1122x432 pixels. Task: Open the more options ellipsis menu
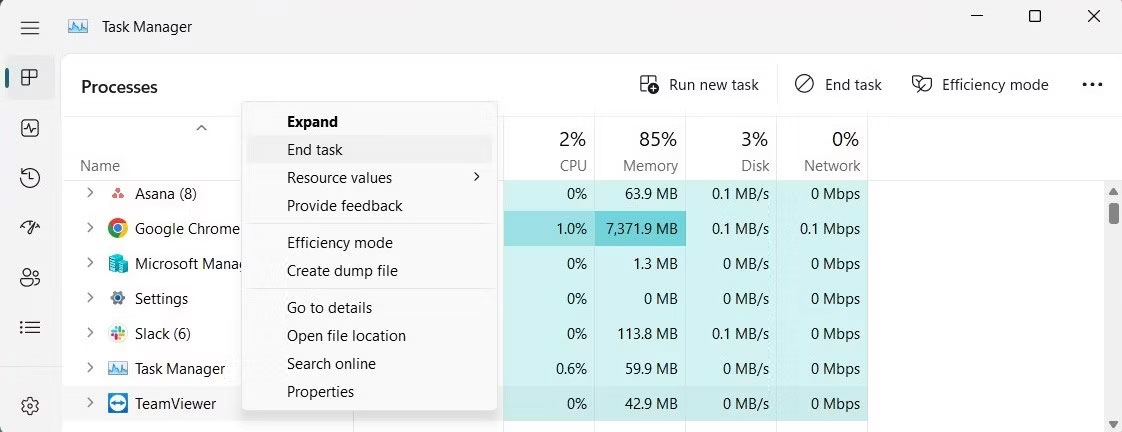[1092, 85]
